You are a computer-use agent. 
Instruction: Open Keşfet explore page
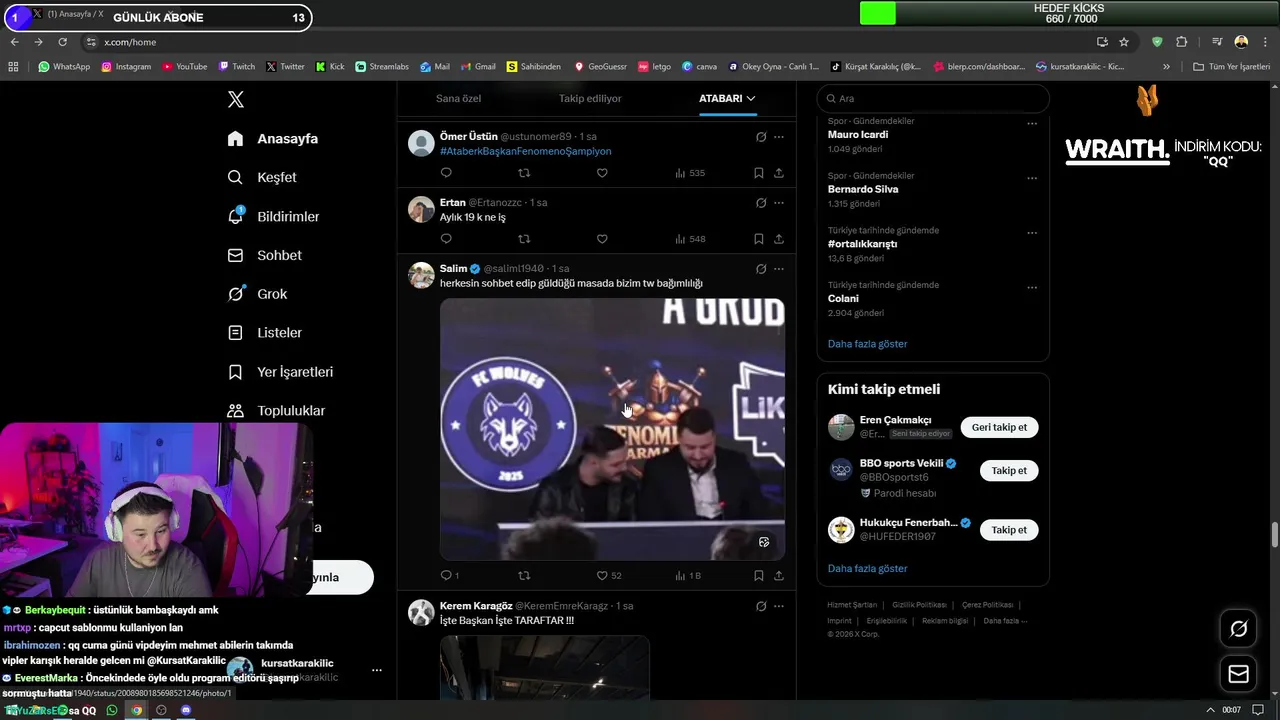262,177
